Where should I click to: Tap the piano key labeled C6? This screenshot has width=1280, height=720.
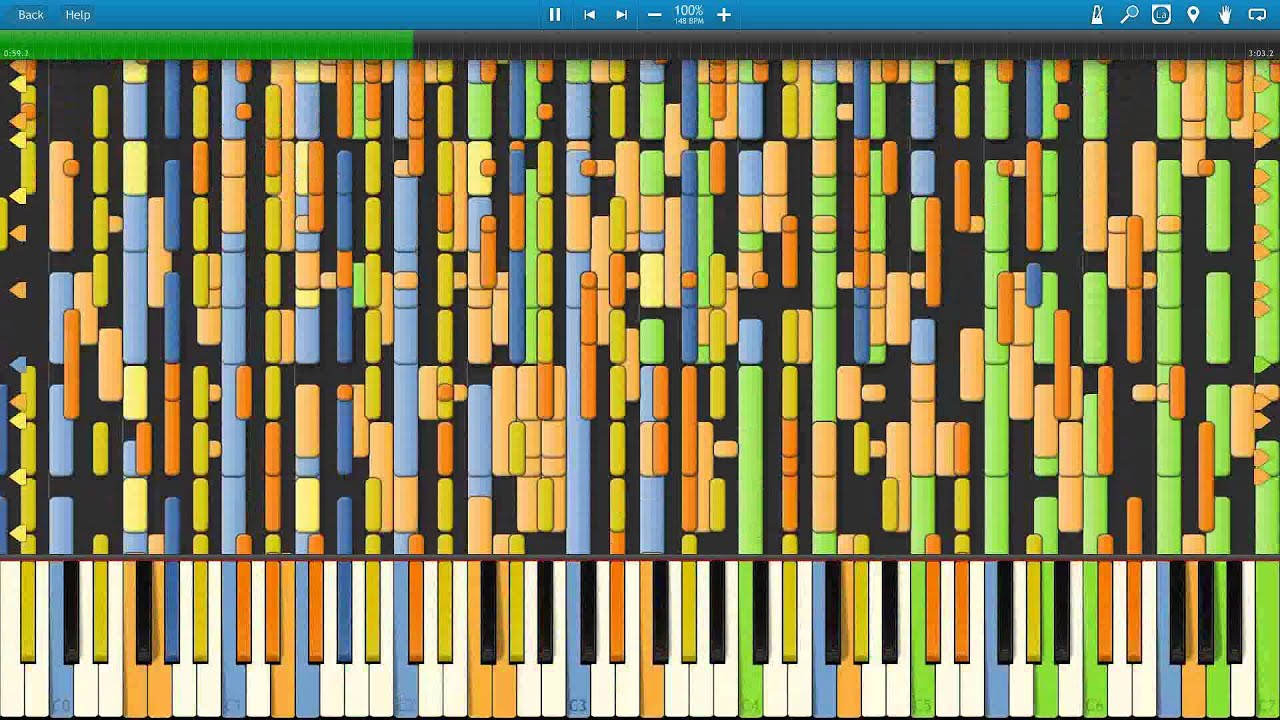(1095, 690)
